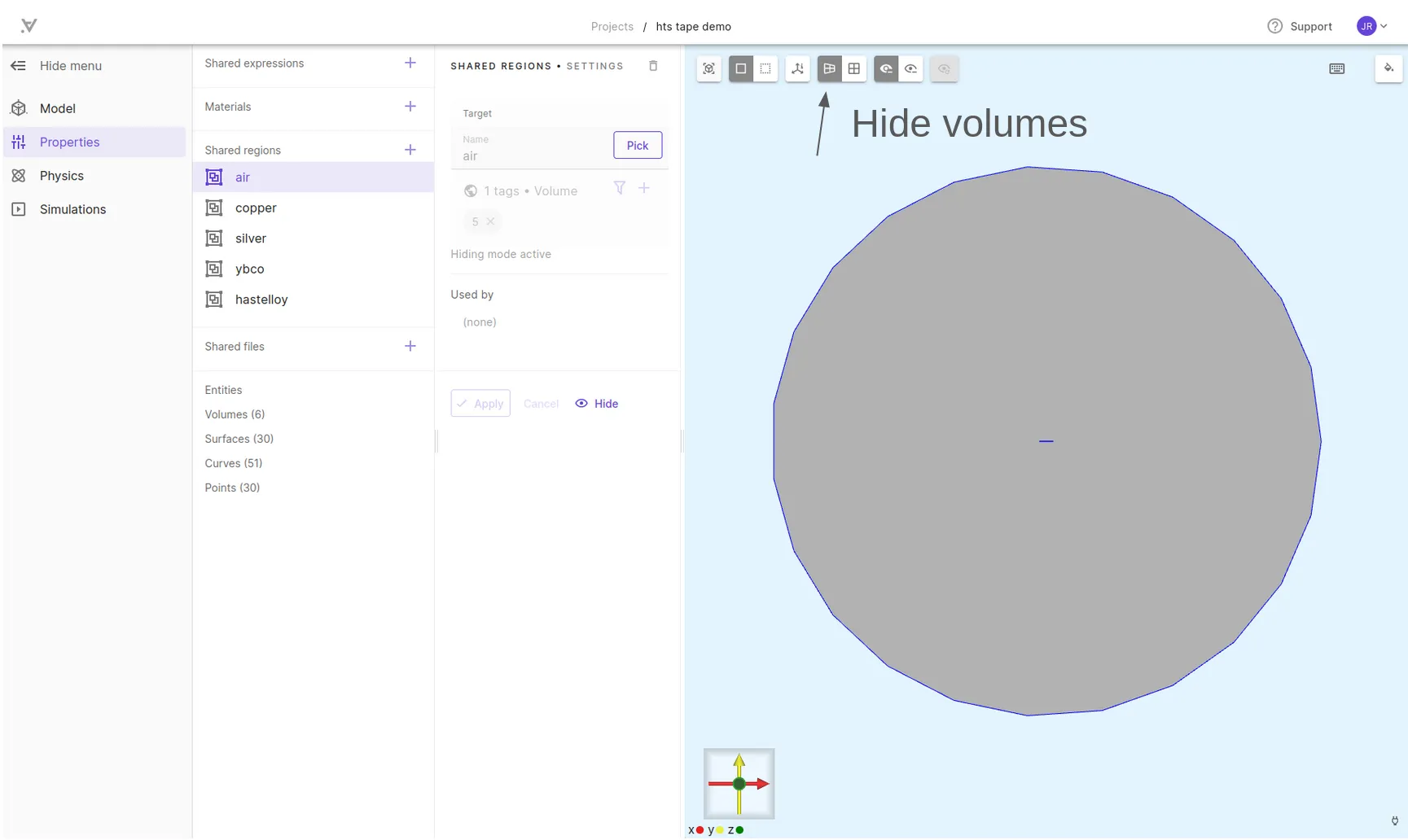
Task: Toggle the hide entities eye icon
Action: (886, 69)
